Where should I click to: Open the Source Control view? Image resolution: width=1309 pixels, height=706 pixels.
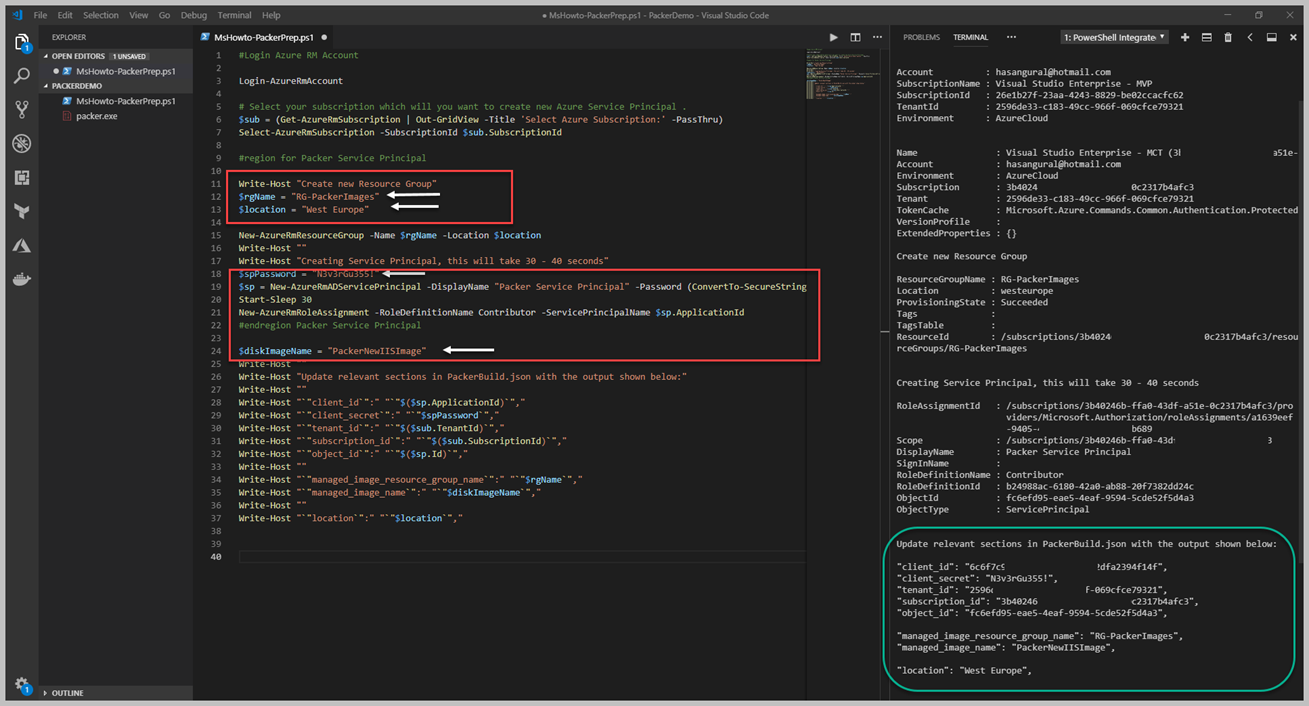(x=21, y=110)
